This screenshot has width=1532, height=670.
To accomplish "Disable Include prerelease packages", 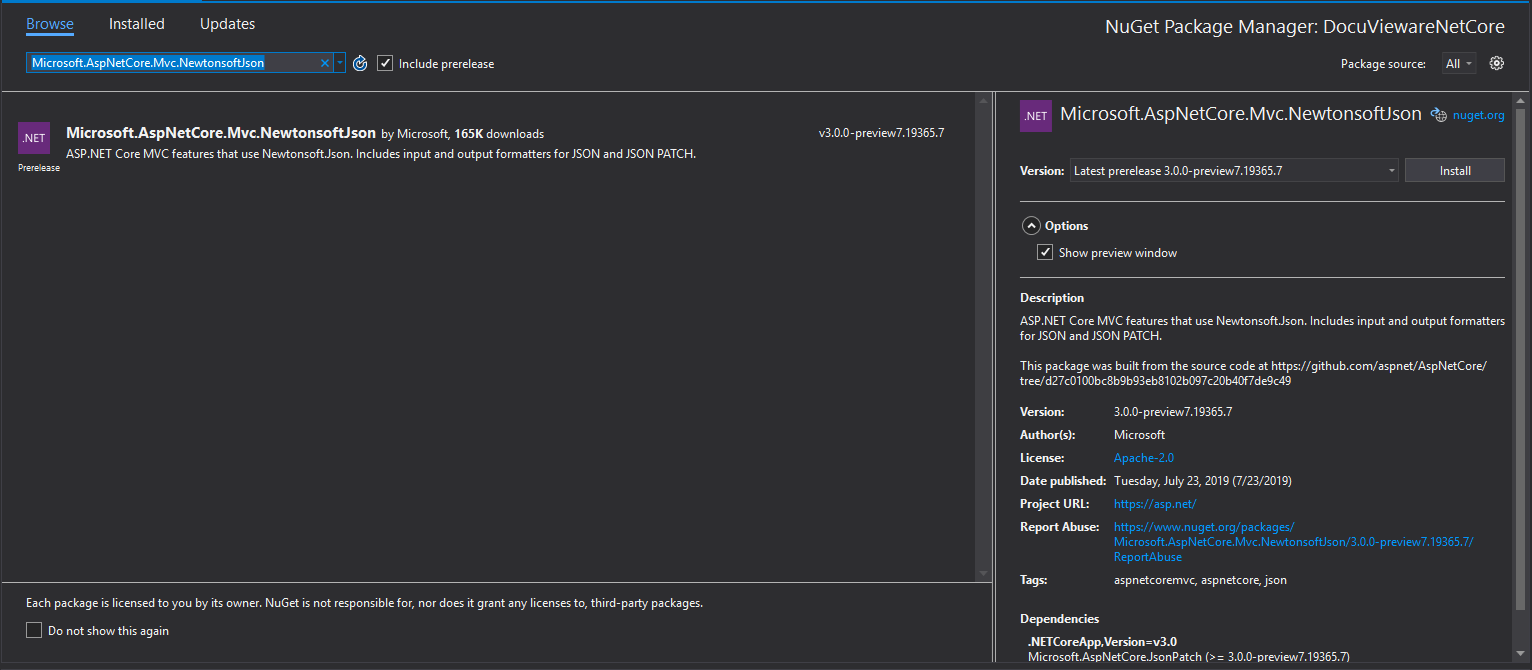I will [x=385, y=63].
